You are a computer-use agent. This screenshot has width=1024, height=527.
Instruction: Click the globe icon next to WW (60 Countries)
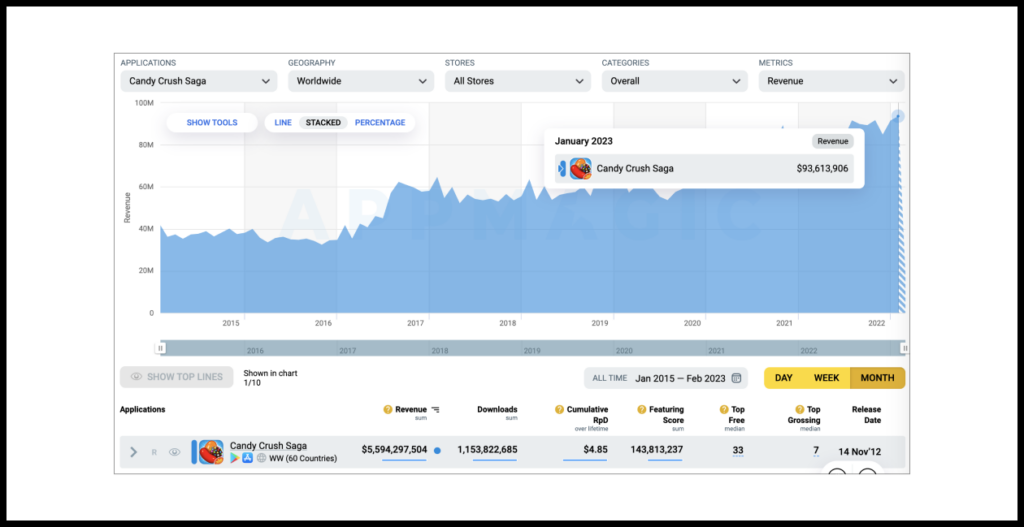coord(261,458)
